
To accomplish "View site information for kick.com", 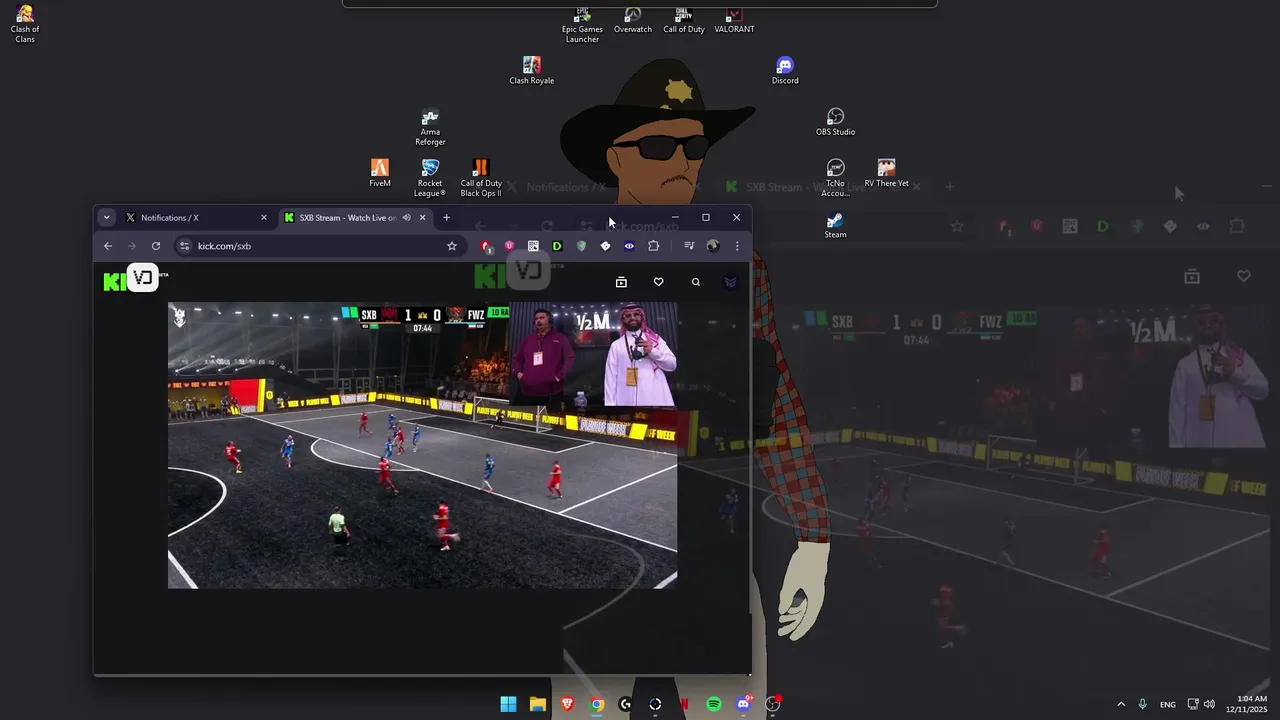I will pos(184,246).
